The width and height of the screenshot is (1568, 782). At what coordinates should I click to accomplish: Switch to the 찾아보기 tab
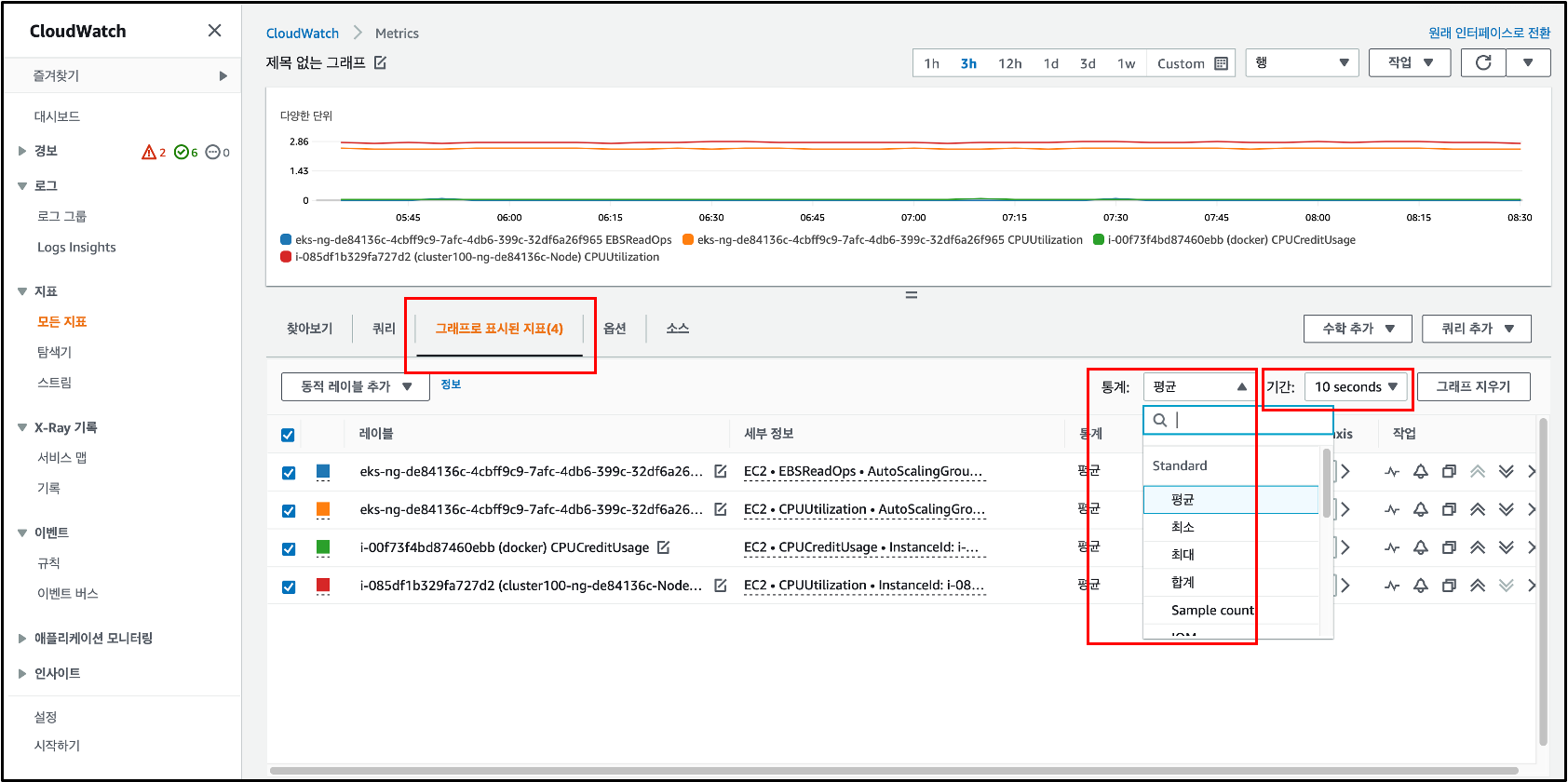pyautogui.click(x=309, y=329)
